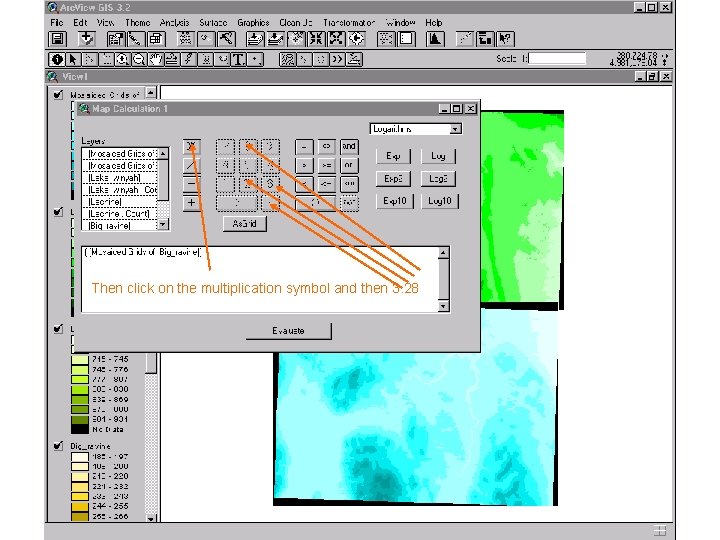Open the Surface menu

pyautogui.click(x=213, y=22)
